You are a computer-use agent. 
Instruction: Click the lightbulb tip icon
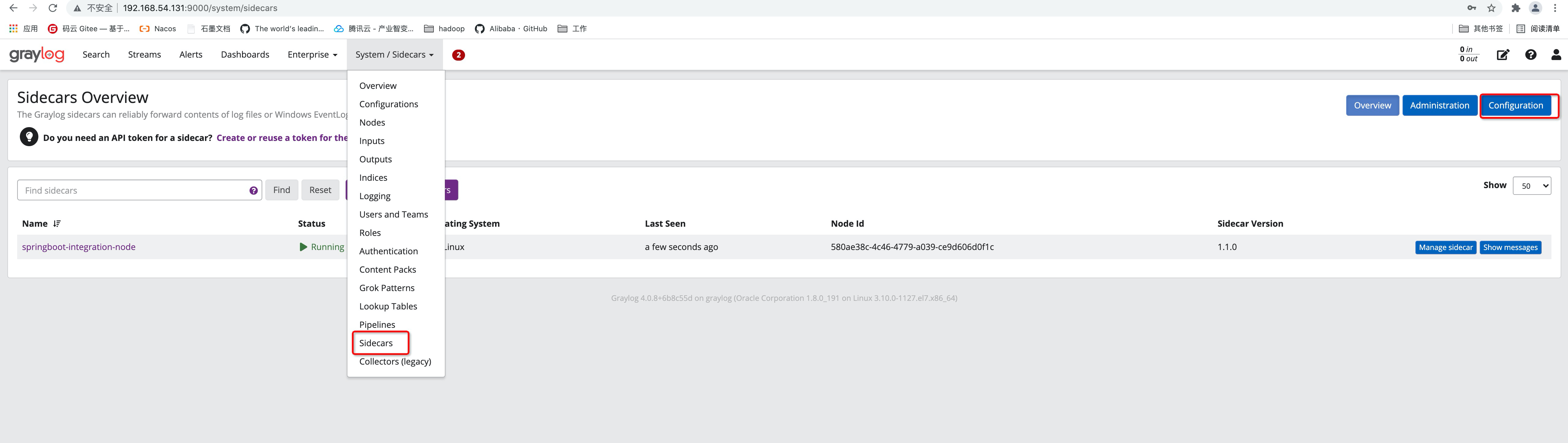(x=28, y=136)
